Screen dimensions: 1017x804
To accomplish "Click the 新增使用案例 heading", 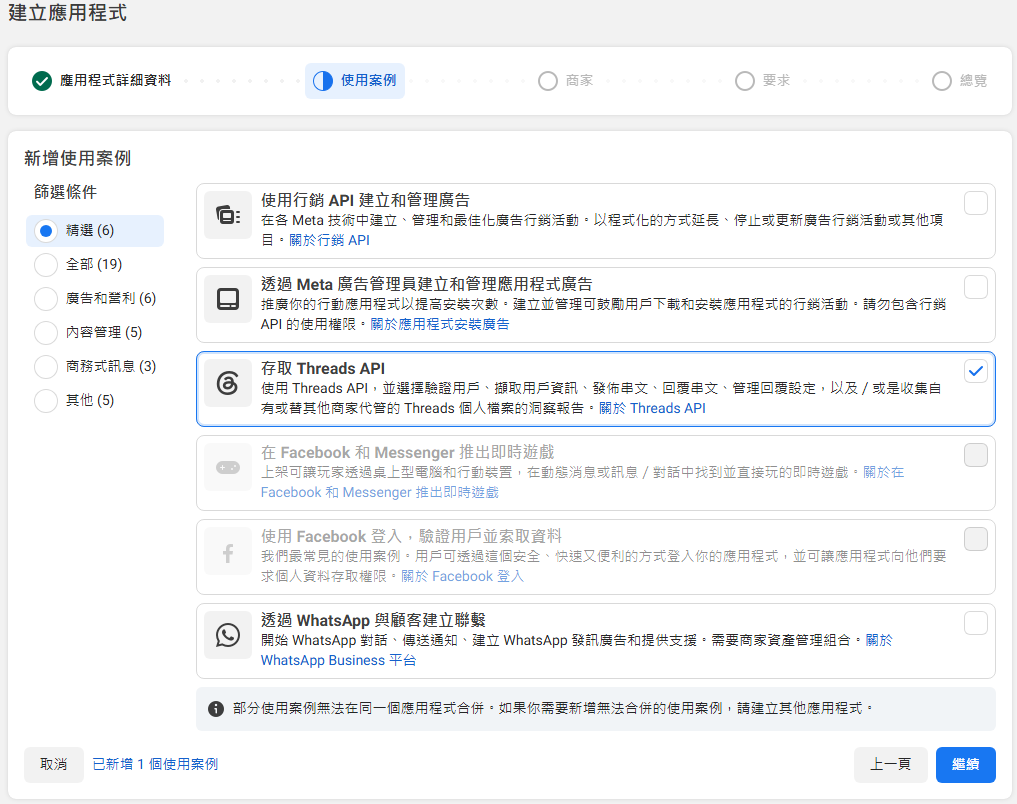I will coord(78,158).
